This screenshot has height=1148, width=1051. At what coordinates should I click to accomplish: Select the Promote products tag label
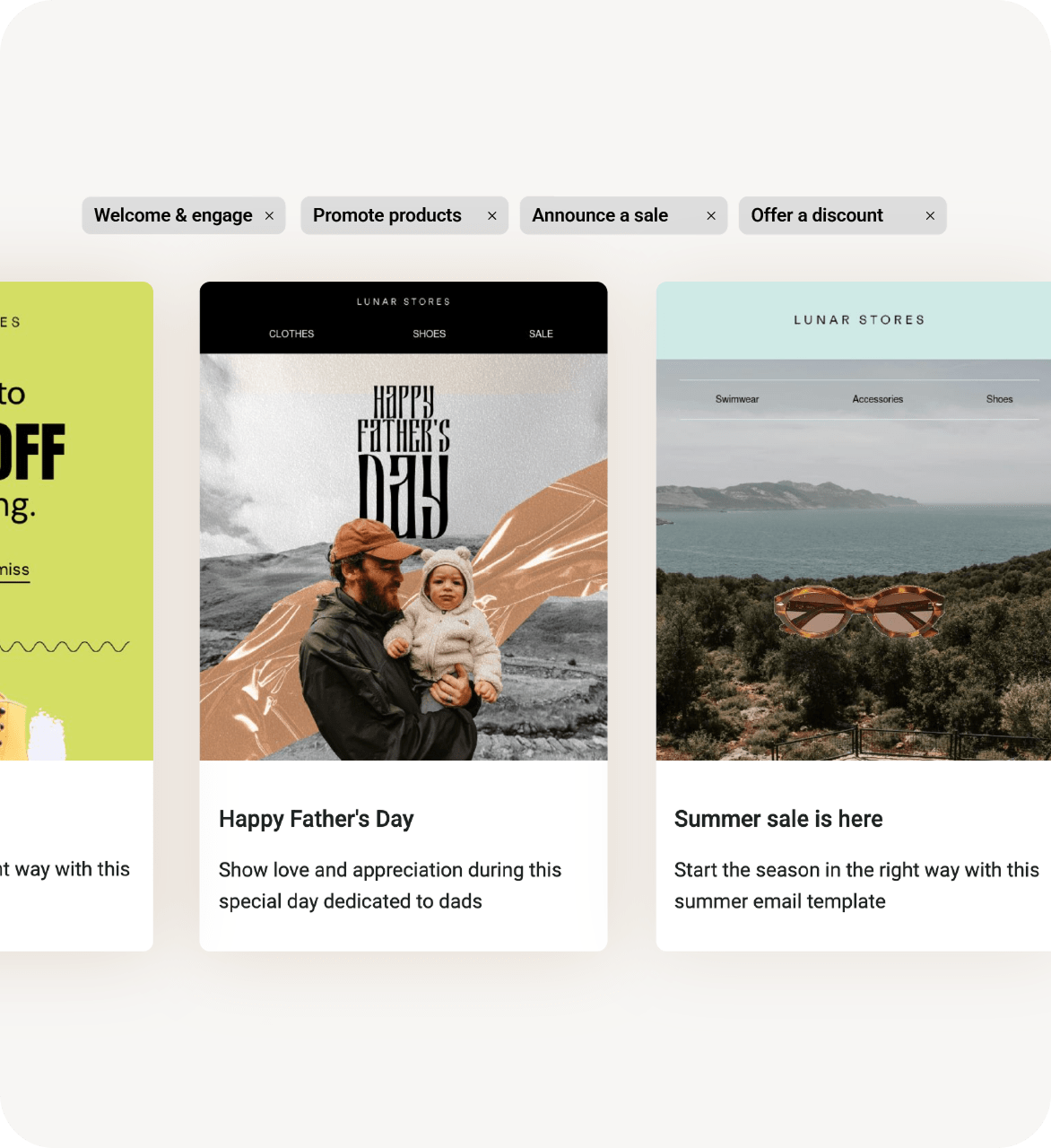click(x=387, y=215)
